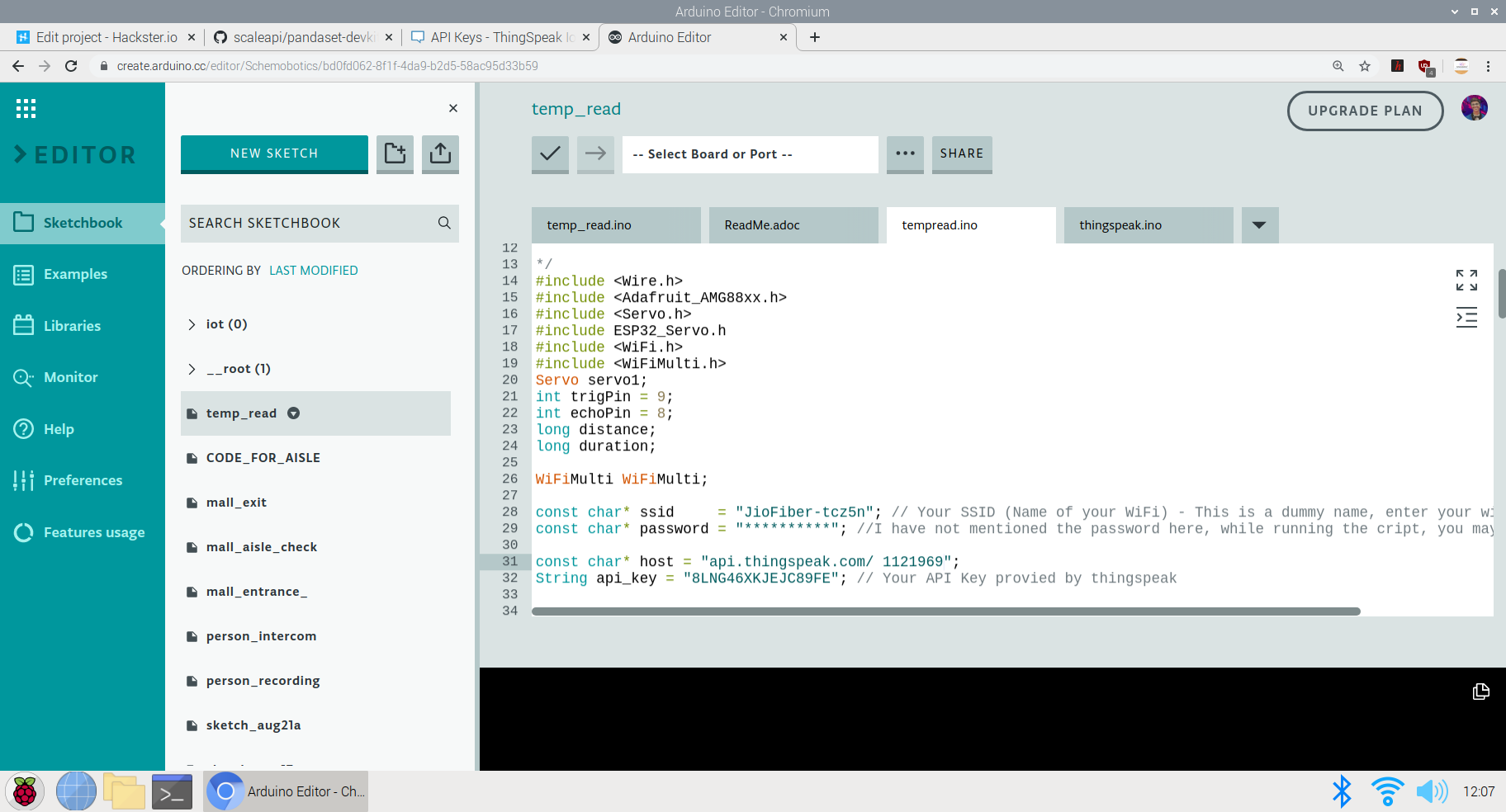The width and height of the screenshot is (1506, 812).
Task: Click the horizontal code scrollbar
Action: 945,611
